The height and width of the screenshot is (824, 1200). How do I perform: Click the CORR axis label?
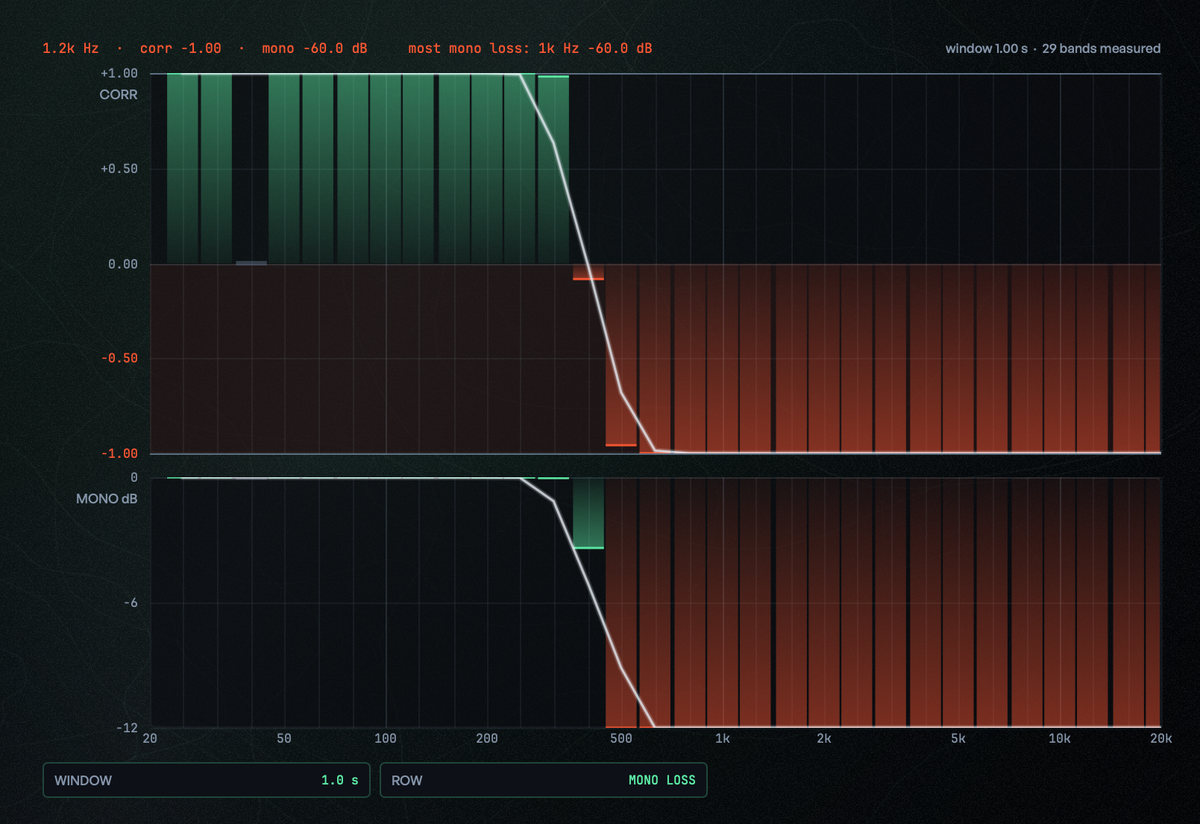[118, 95]
